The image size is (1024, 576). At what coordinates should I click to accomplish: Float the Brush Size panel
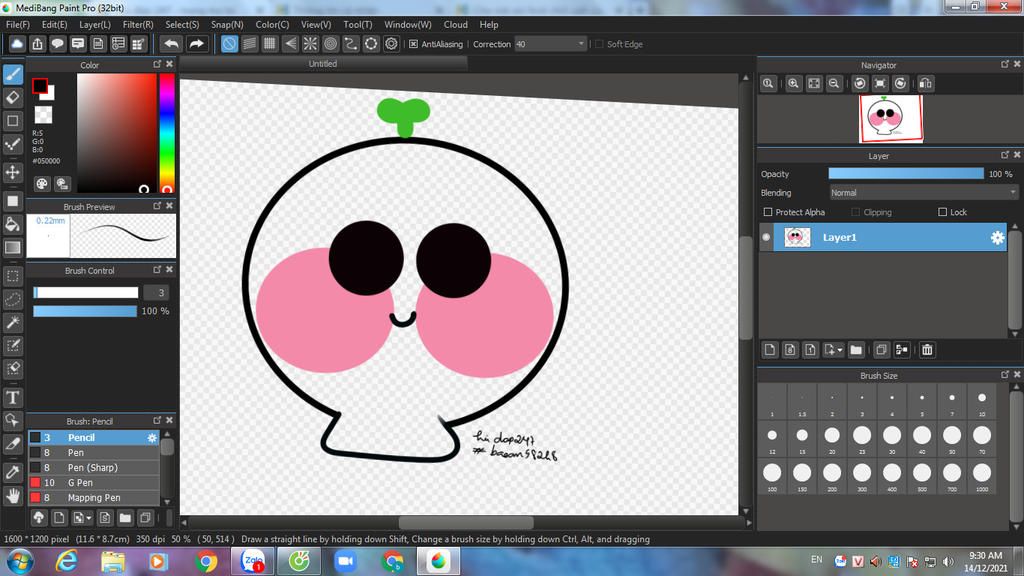pyautogui.click(x=1004, y=375)
